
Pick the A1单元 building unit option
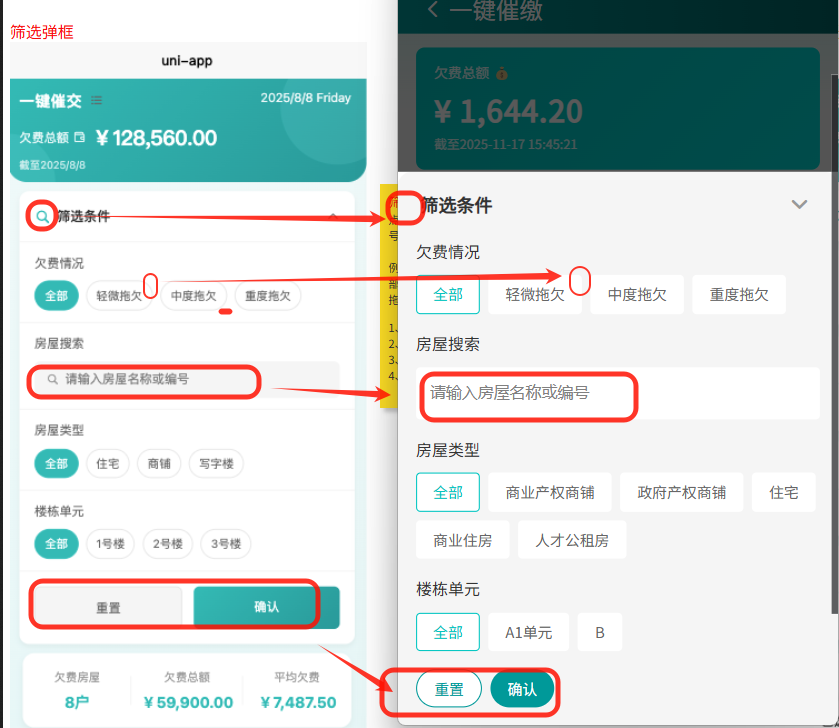click(x=528, y=632)
